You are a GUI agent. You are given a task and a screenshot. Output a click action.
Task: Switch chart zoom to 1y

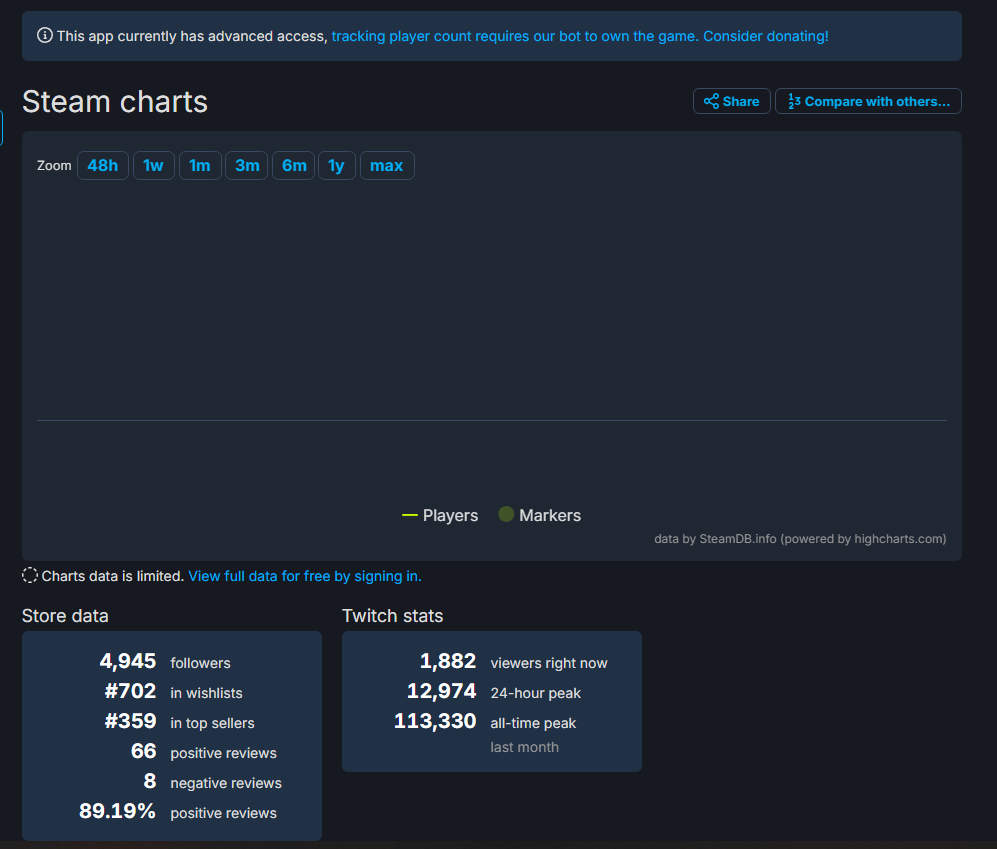tap(337, 165)
